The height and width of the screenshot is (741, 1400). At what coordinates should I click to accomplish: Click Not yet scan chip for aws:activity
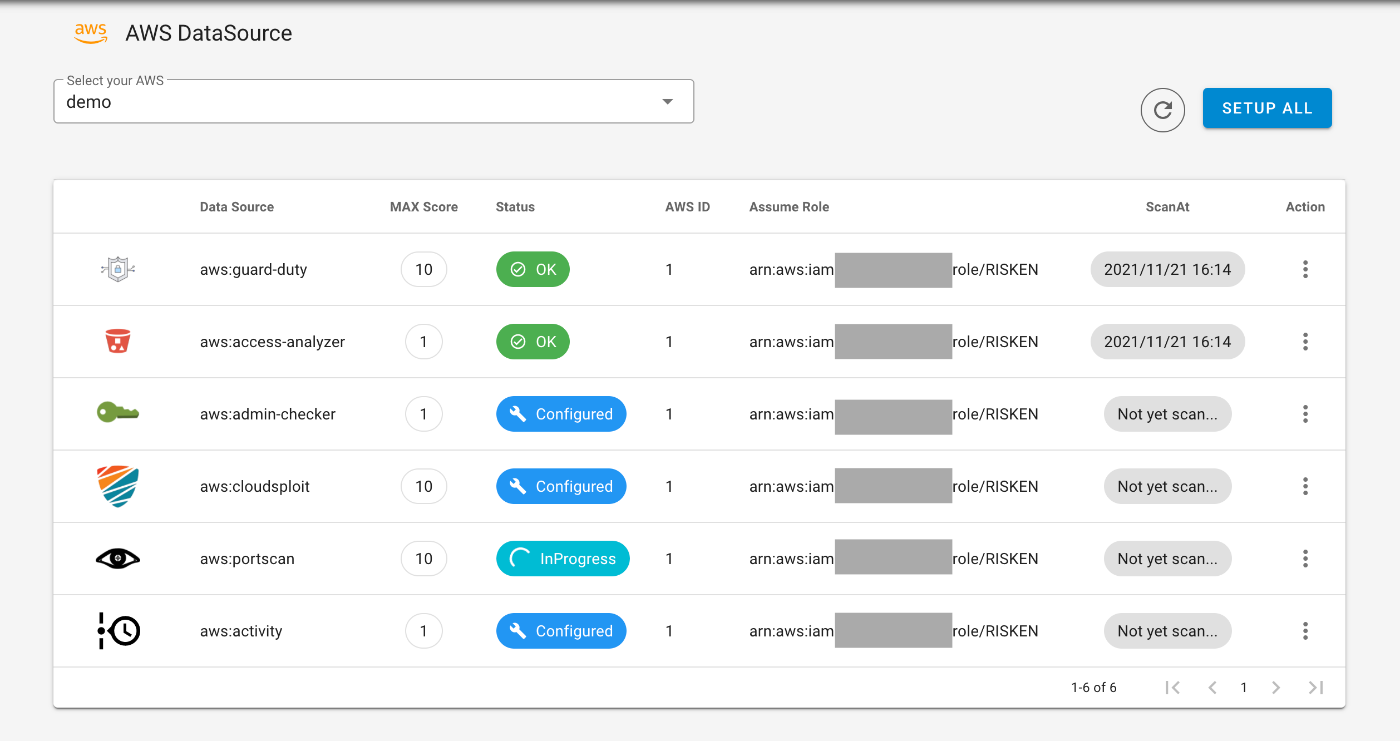point(1168,631)
